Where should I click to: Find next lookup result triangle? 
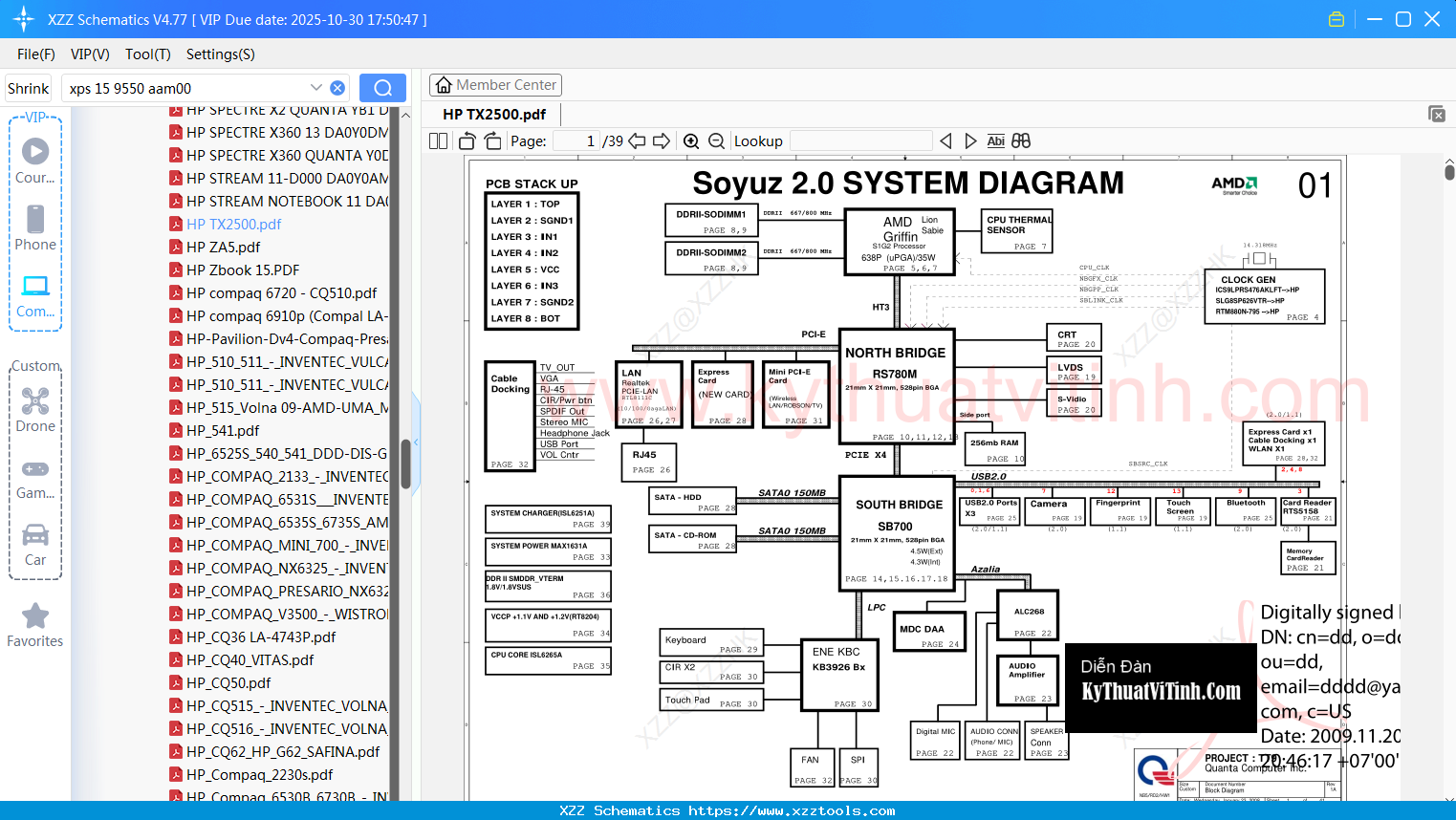point(970,140)
